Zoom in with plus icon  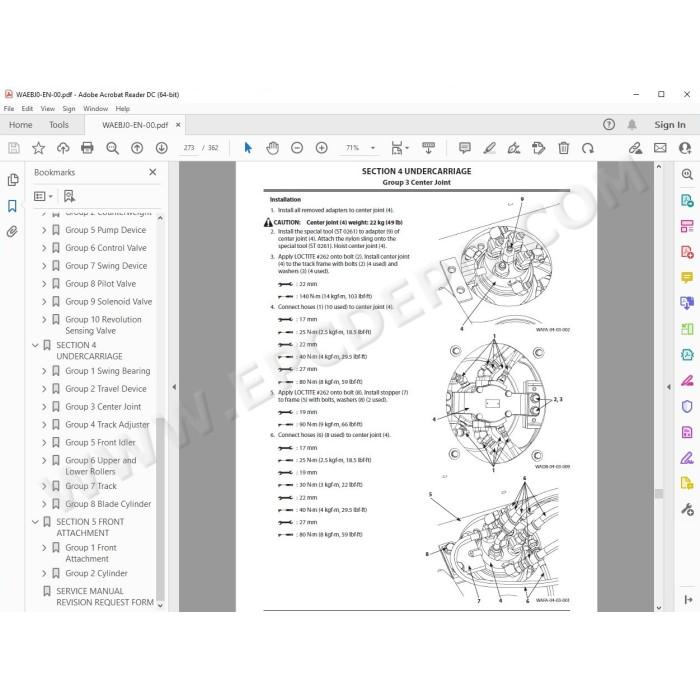(x=321, y=148)
